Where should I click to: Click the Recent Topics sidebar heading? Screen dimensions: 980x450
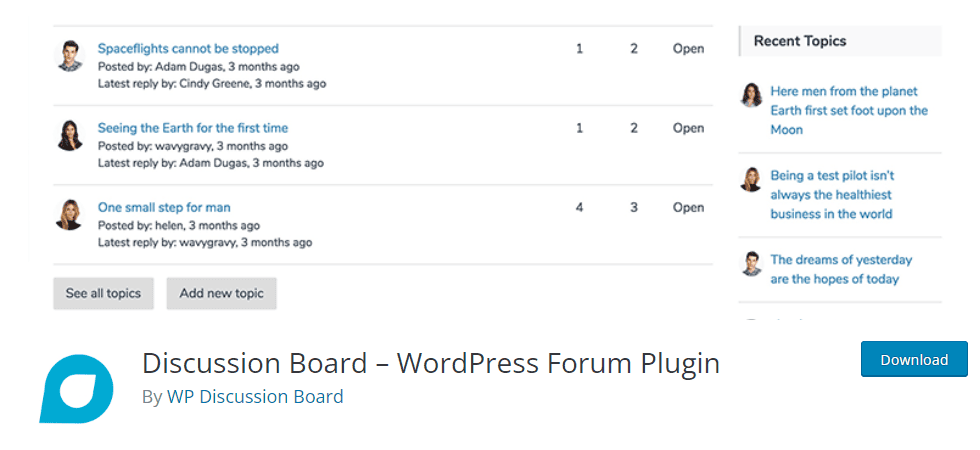800,41
